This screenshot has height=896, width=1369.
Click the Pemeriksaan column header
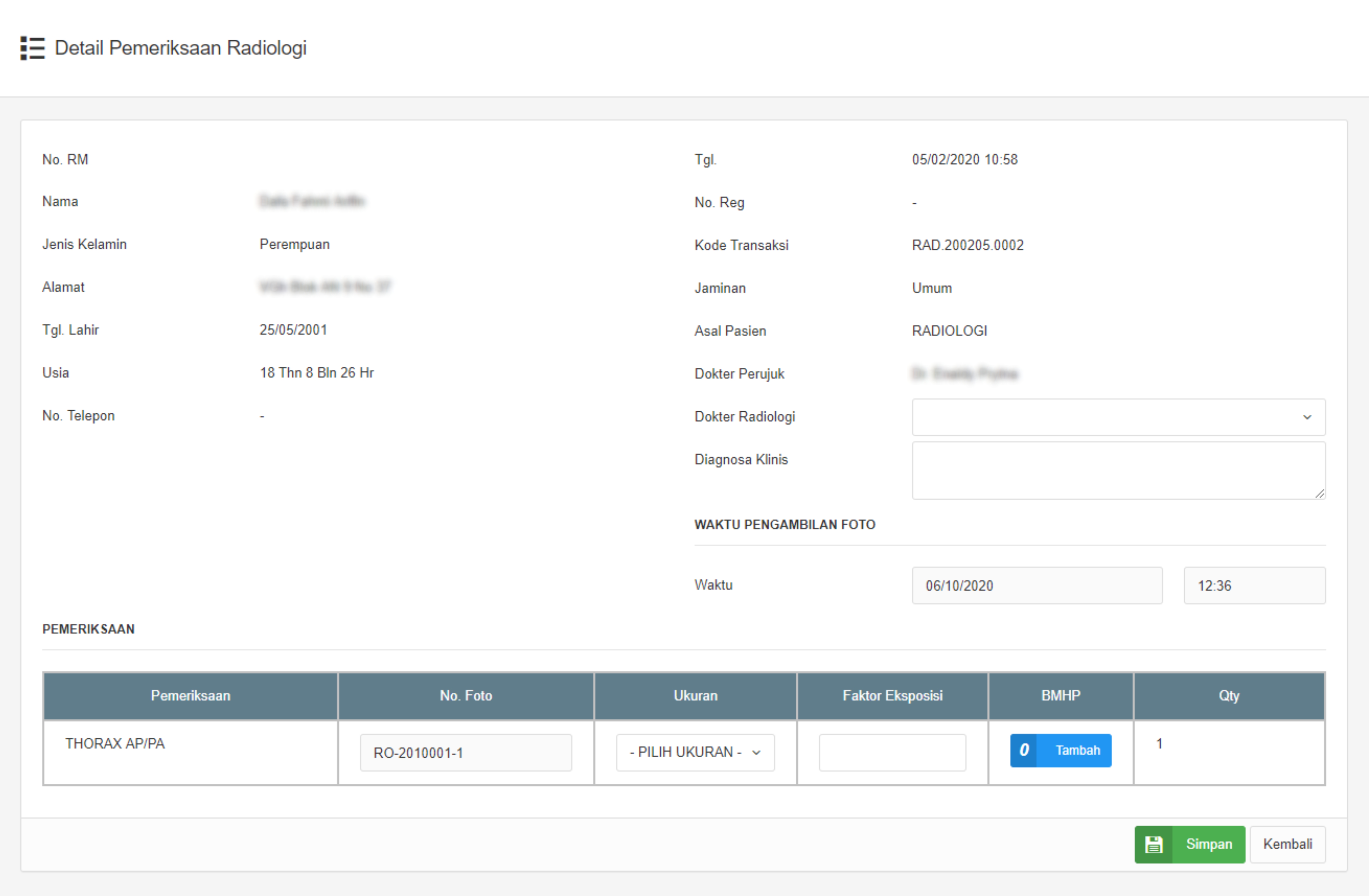coord(190,696)
